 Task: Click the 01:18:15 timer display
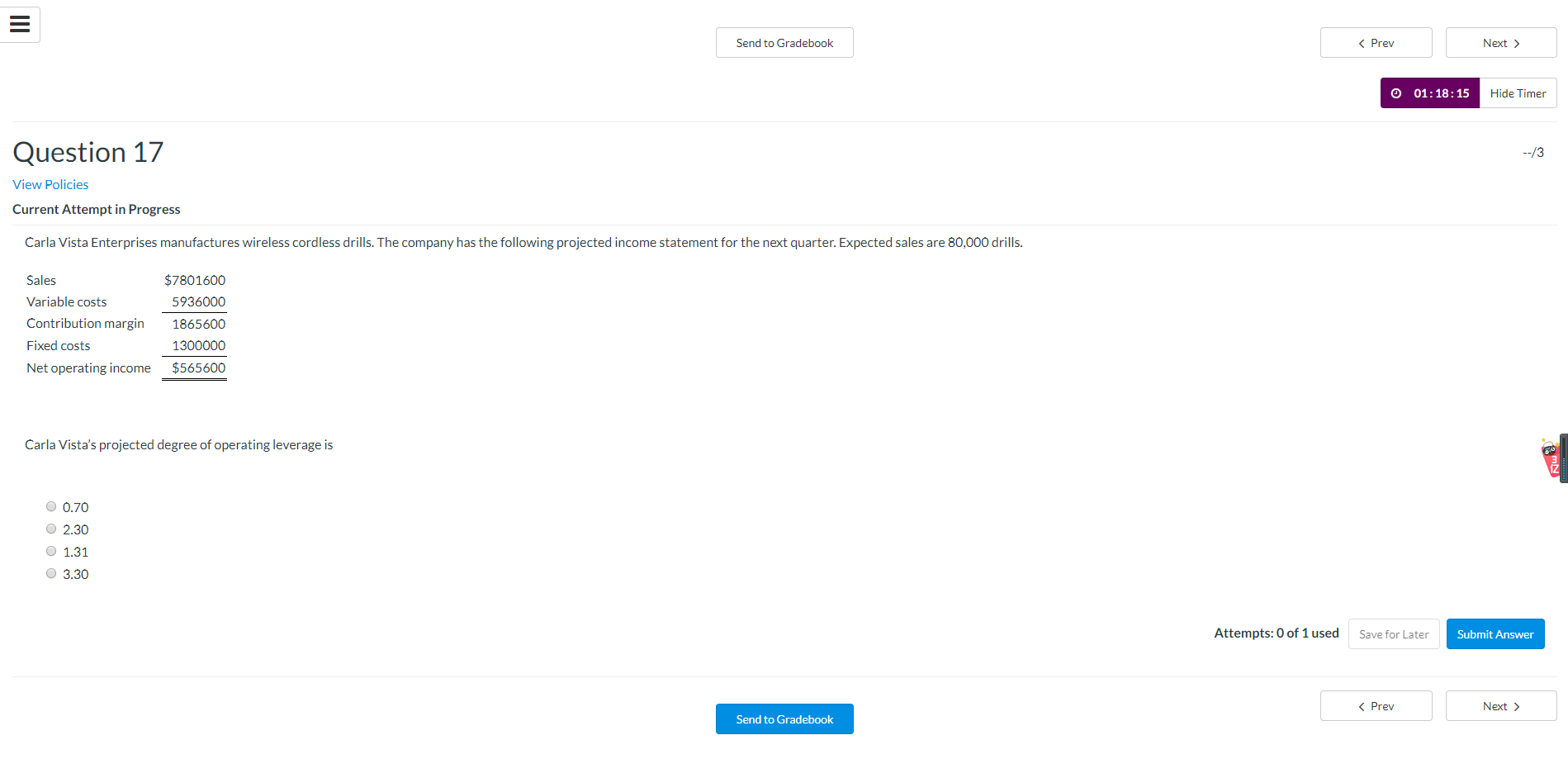click(x=1441, y=93)
